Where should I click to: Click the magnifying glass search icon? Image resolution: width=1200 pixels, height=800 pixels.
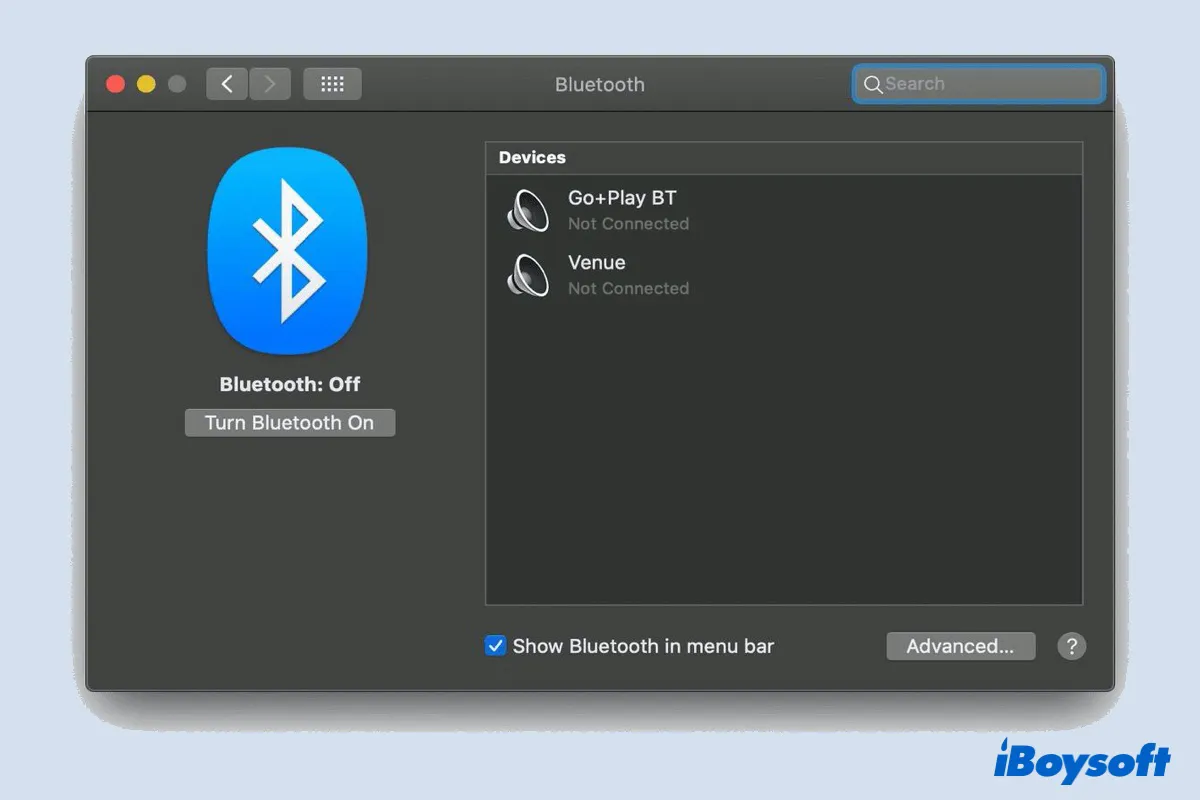(x=872, y=85)
